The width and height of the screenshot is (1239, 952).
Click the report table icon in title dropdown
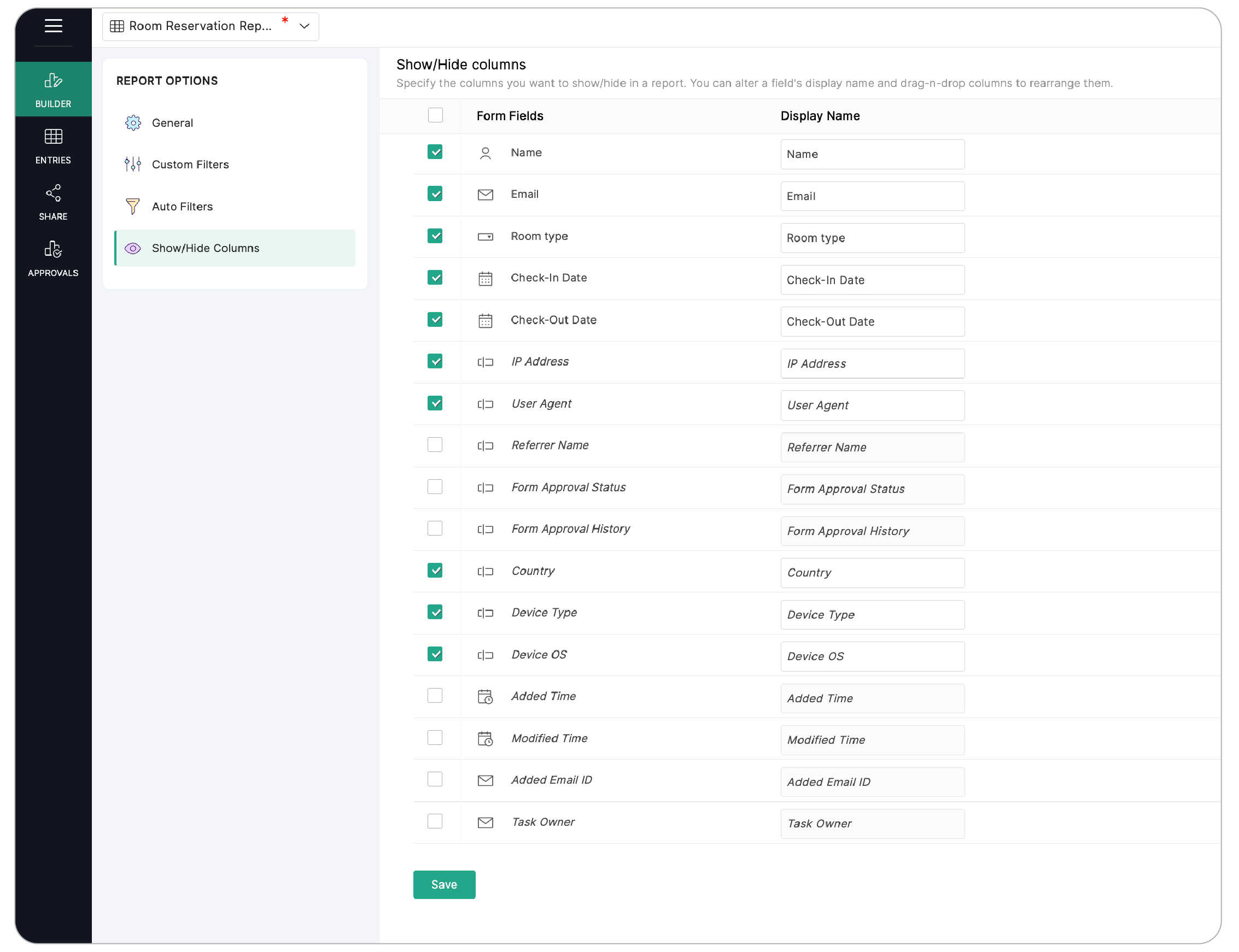pos(117,26)
